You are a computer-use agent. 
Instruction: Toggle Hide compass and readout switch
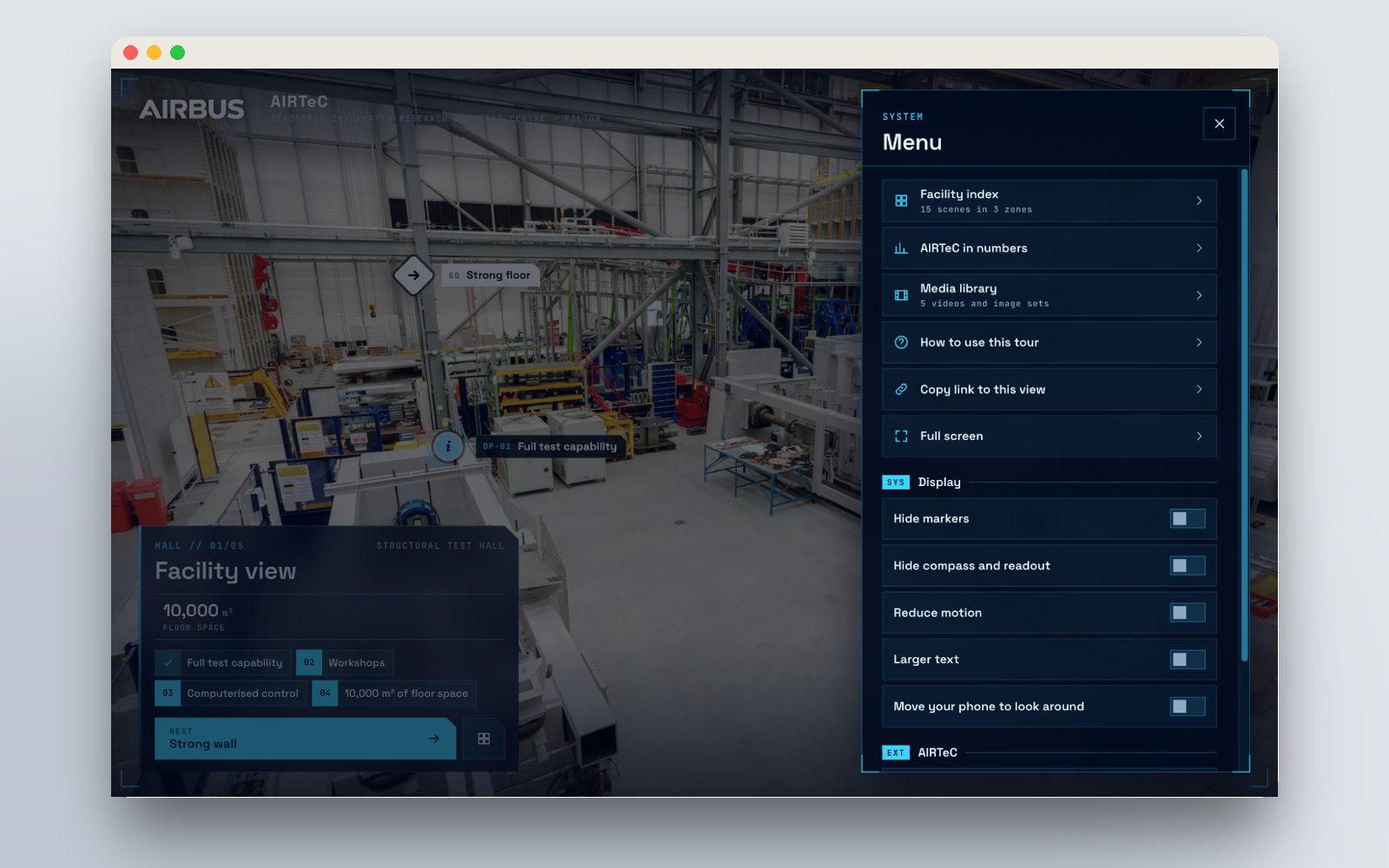(1188, 566)
